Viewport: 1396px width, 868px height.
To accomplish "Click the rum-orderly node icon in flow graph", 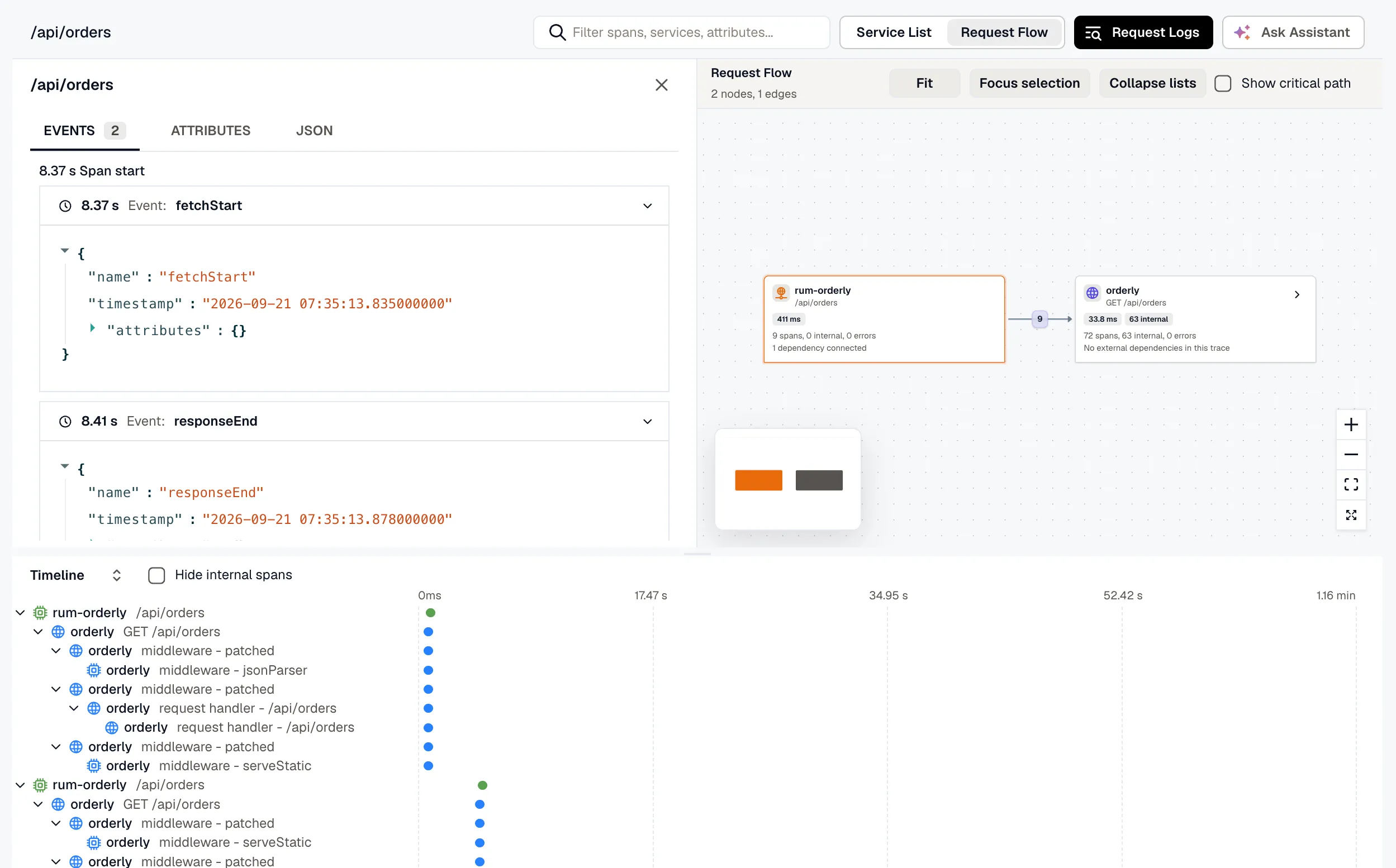I will [781, 293].
